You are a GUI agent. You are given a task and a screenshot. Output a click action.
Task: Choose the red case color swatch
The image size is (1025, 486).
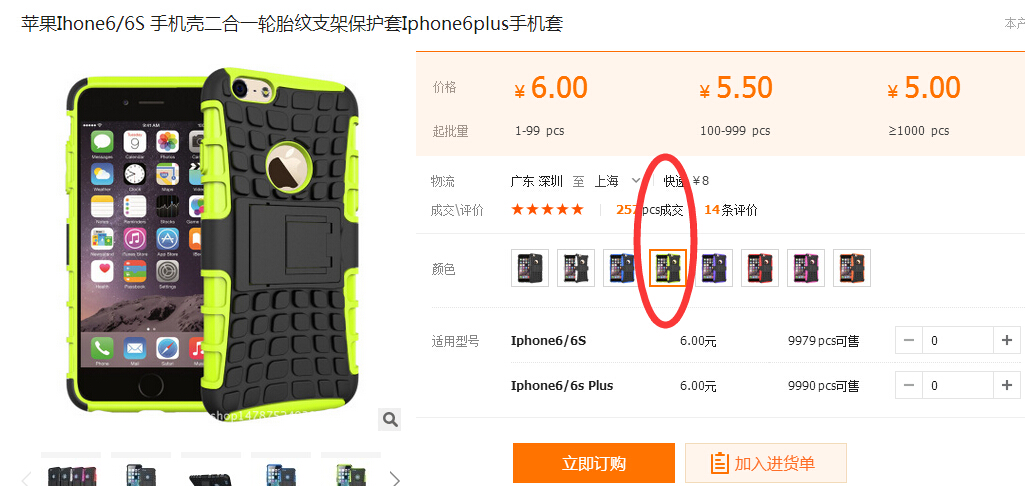click(x=760, y=268)
